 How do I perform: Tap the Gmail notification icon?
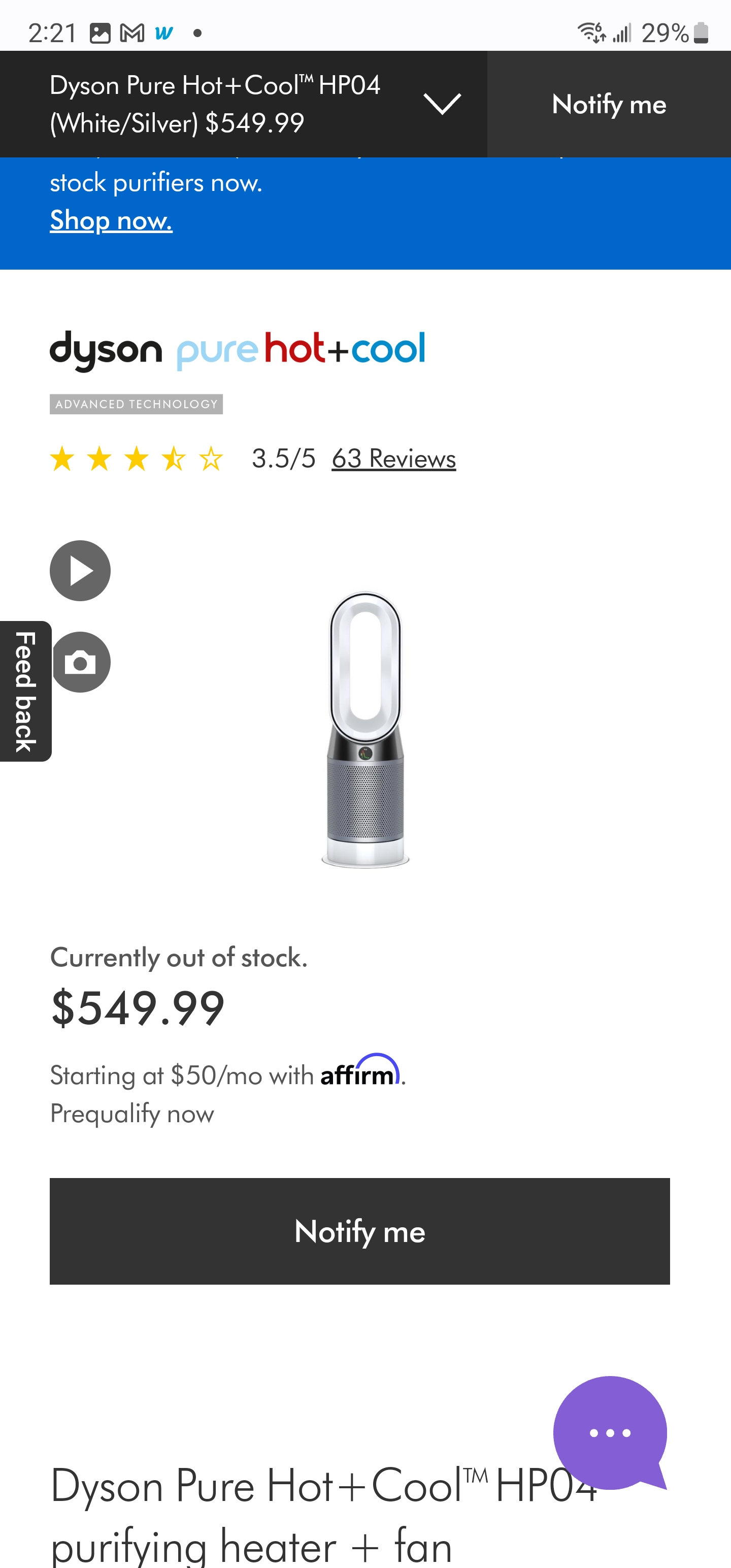[132, 33]
